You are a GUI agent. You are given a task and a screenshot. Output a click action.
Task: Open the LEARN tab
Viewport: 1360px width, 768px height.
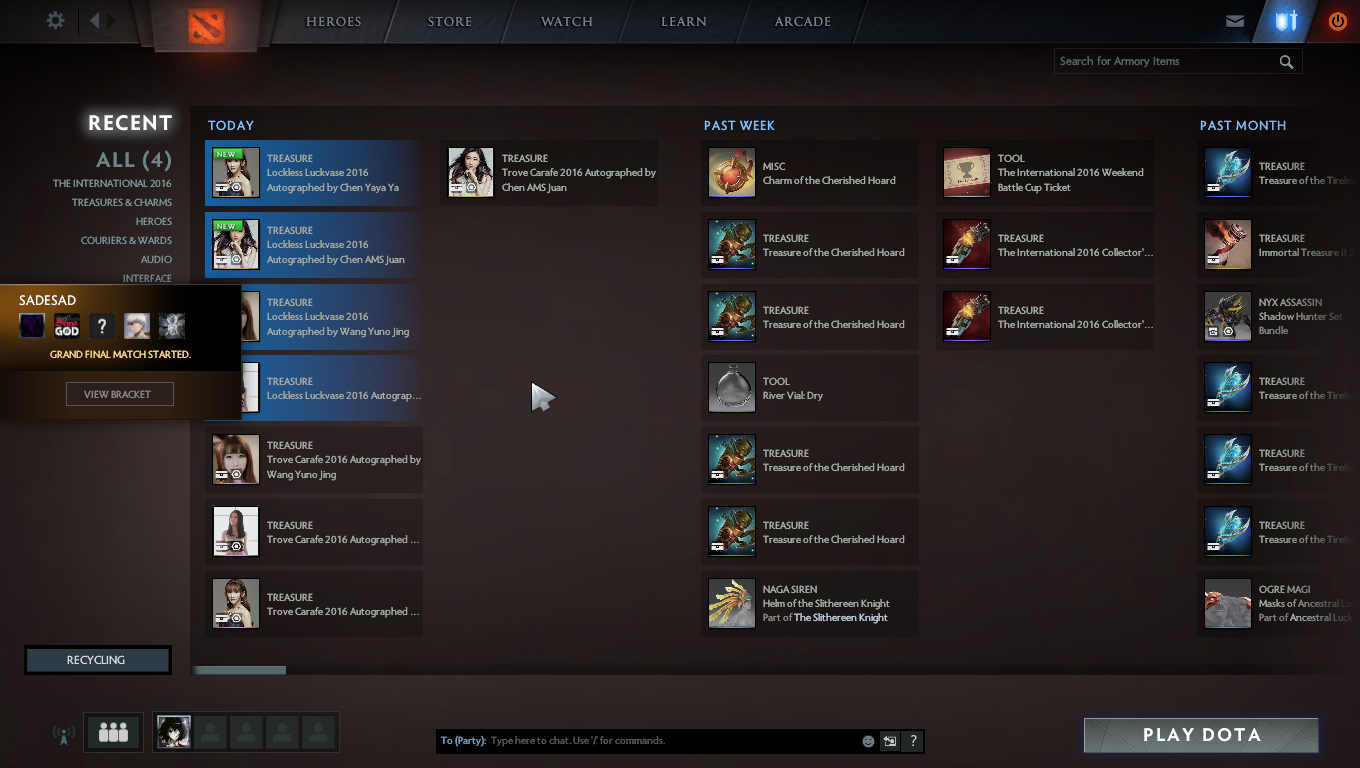tap(684, 22)
